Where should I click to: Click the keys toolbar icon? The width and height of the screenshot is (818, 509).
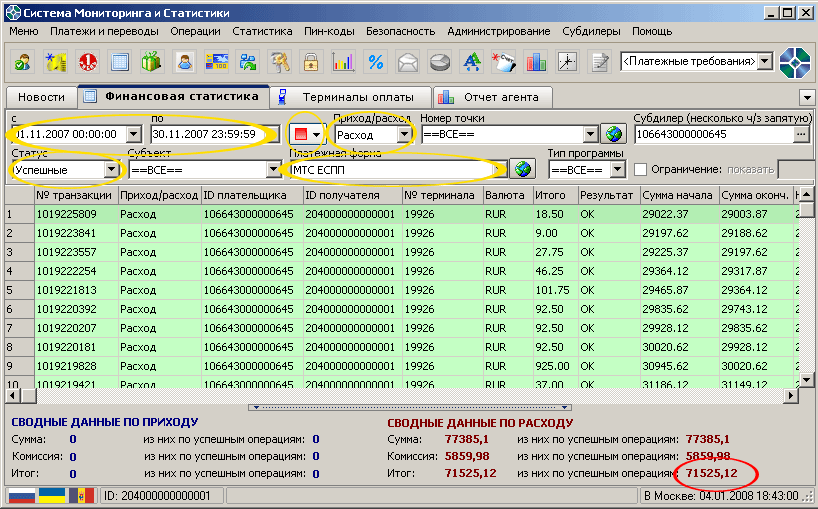tap(280, 62)
